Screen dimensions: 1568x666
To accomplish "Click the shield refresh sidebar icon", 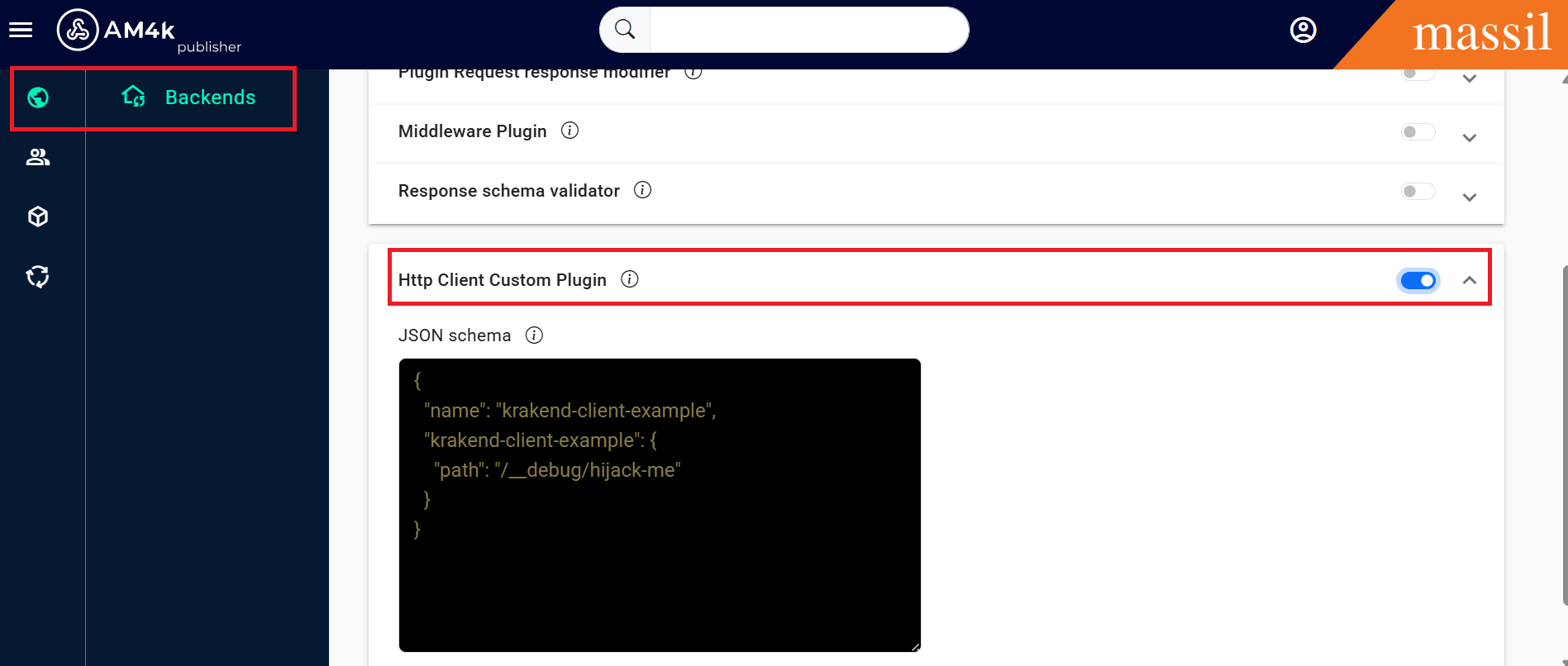I will click(38, 276).
